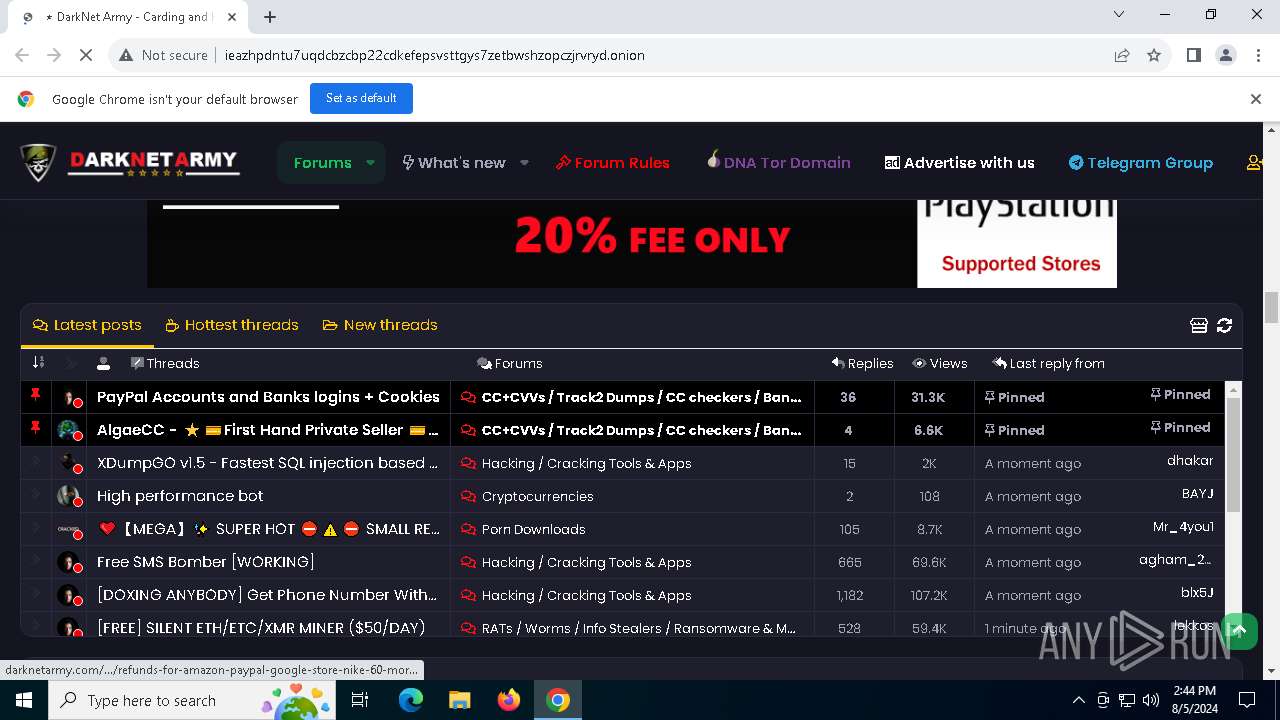Open user dhakar's profile

(x=1190, y=461)
